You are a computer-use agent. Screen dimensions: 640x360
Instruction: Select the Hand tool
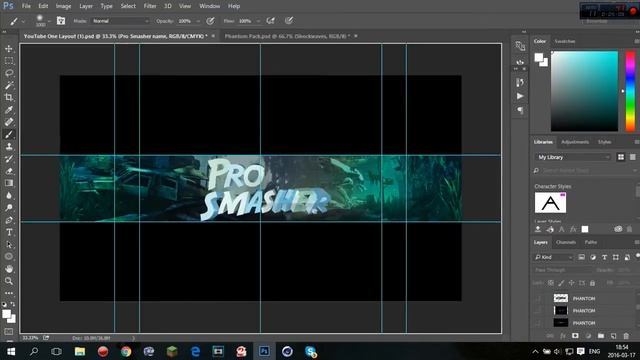(9, 269)
